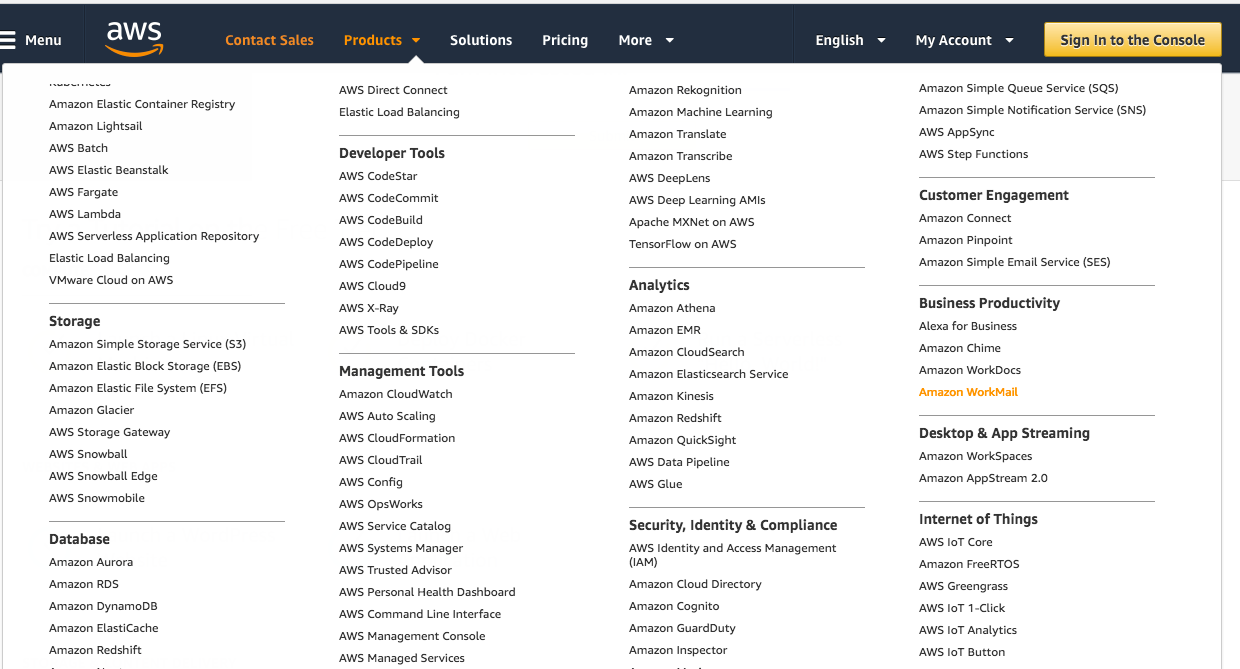The height and width of the screenshot is (669, 1240).
Task: Open Amazon Elastic Container Registry
Action: (x=142, y=104)
